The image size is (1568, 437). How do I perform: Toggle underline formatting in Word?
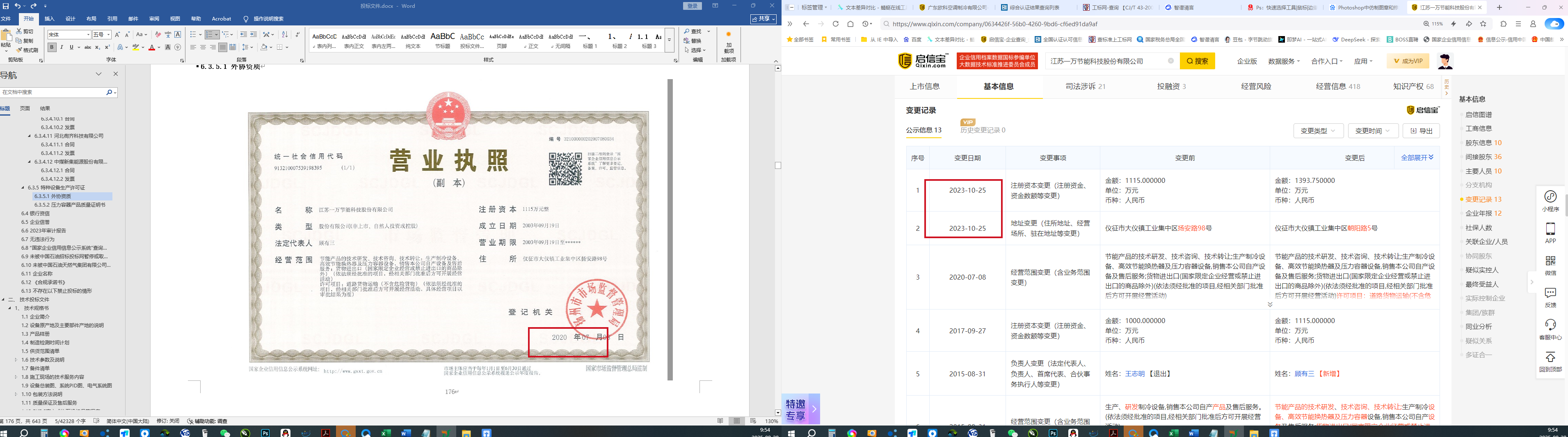tap(71, 48)
